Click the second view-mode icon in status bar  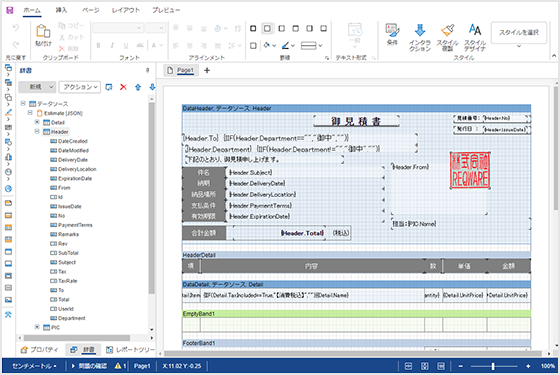425,366
